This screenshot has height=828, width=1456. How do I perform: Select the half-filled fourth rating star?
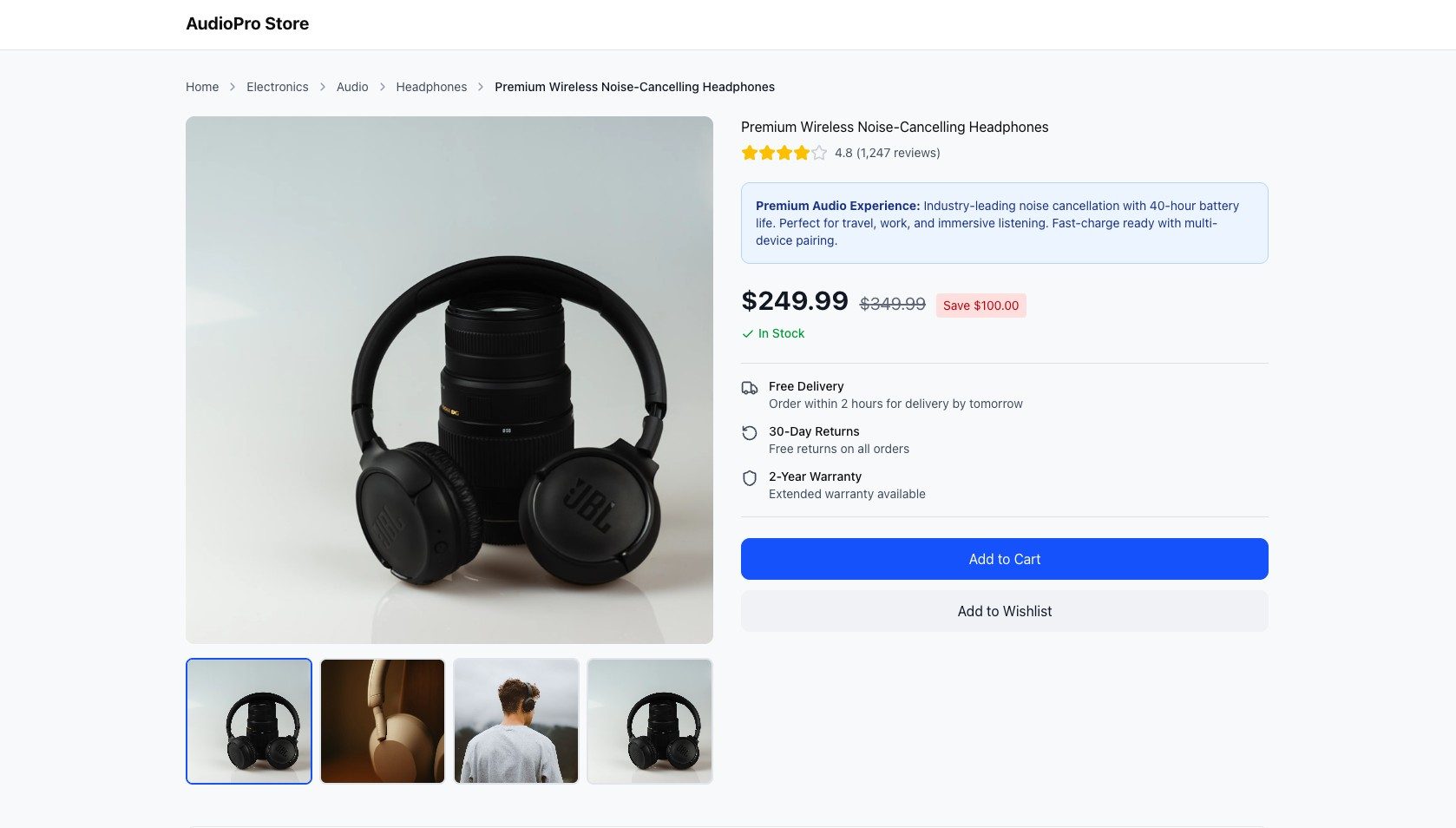coord(802,153)
